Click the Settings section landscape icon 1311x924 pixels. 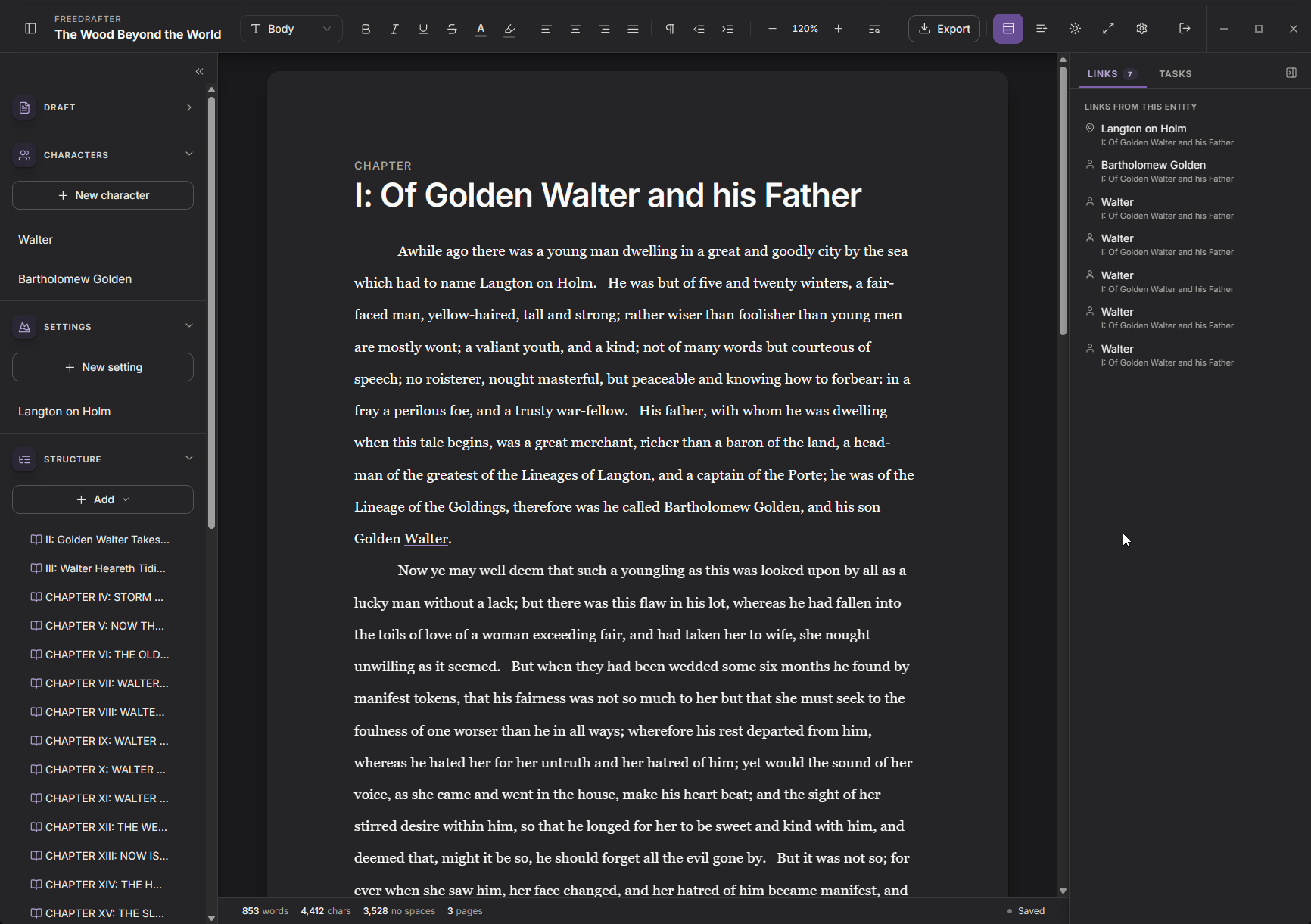[x=24, y=327]
